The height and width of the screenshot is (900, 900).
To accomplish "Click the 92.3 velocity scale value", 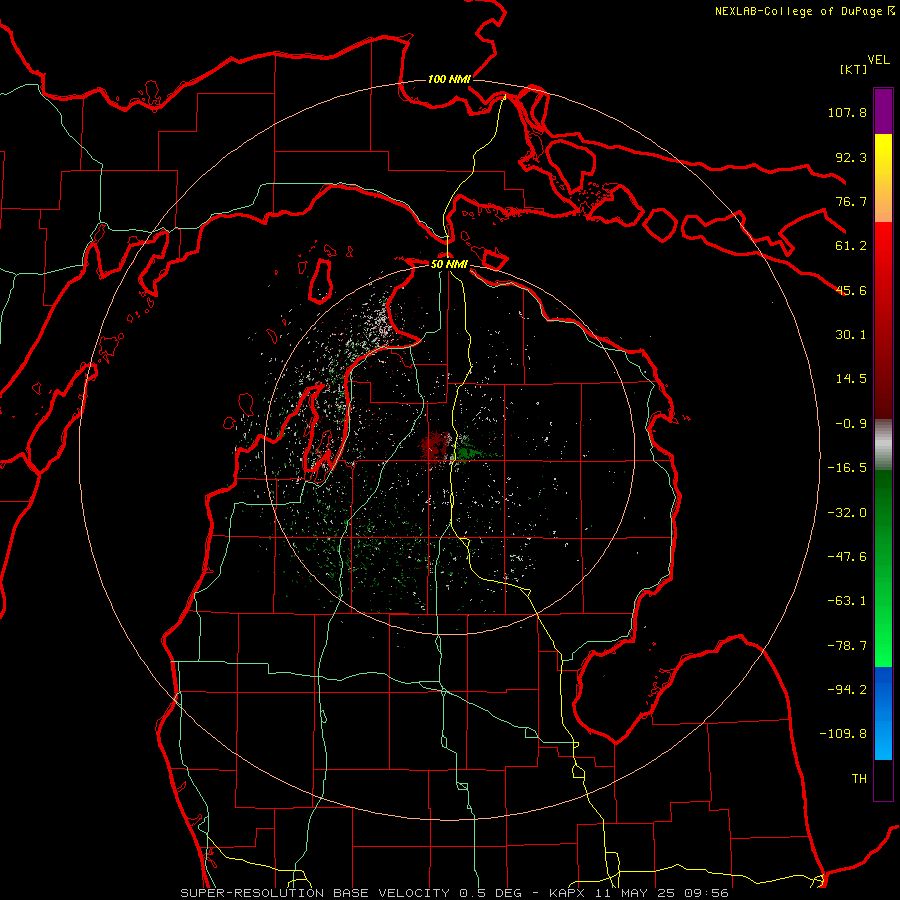I will (851, 157).
